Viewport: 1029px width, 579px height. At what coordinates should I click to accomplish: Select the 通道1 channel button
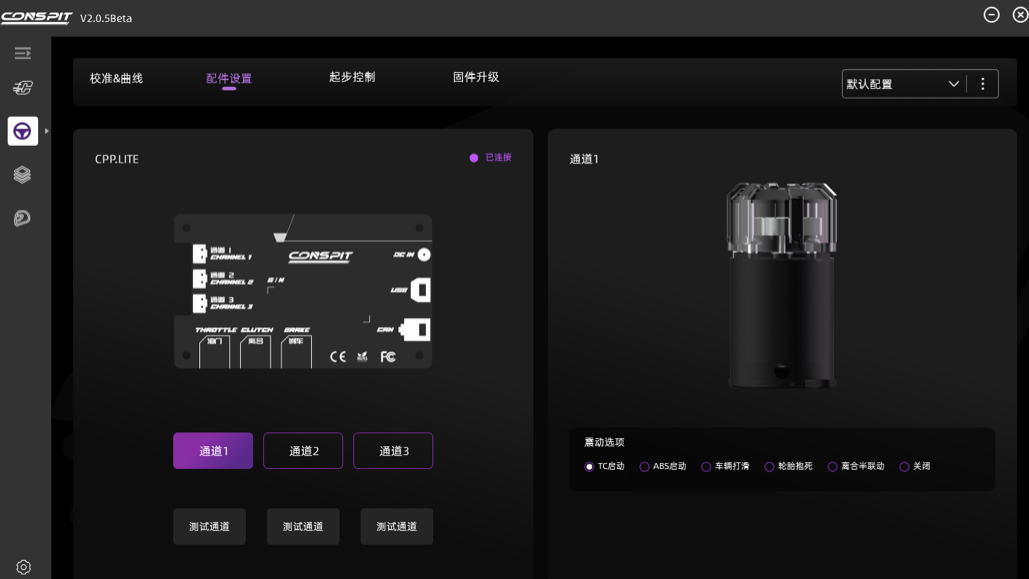pos(213,451)
